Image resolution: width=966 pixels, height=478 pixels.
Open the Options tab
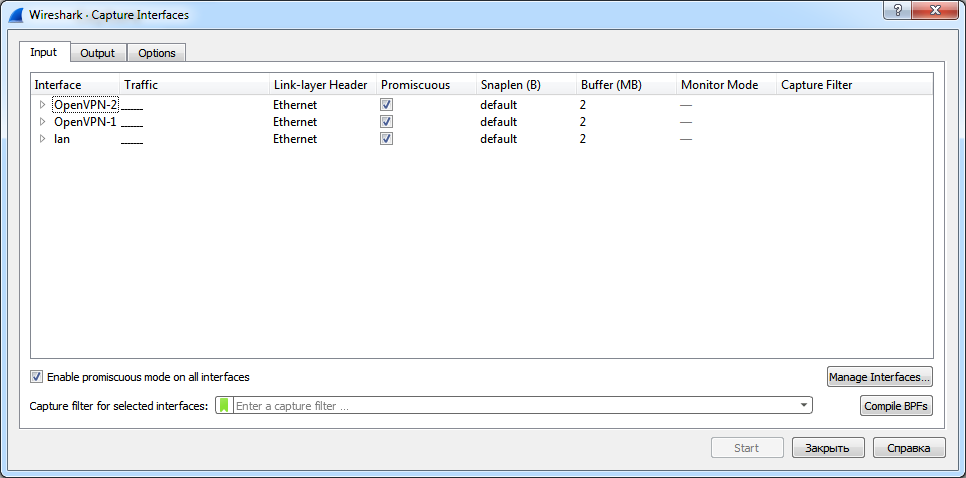click(x=156, y=54)
